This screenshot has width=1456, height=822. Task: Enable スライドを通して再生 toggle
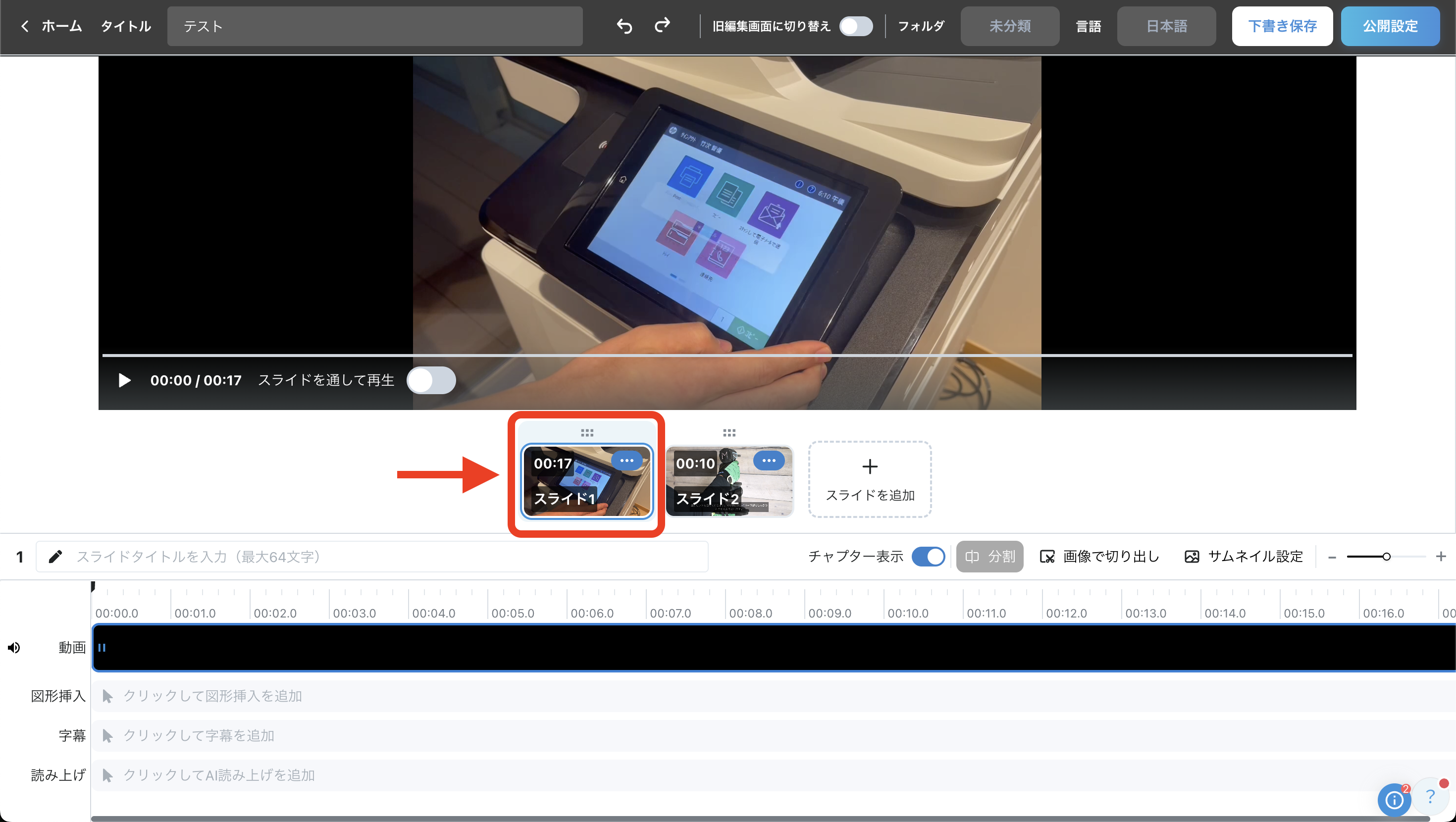click(431, 380)
